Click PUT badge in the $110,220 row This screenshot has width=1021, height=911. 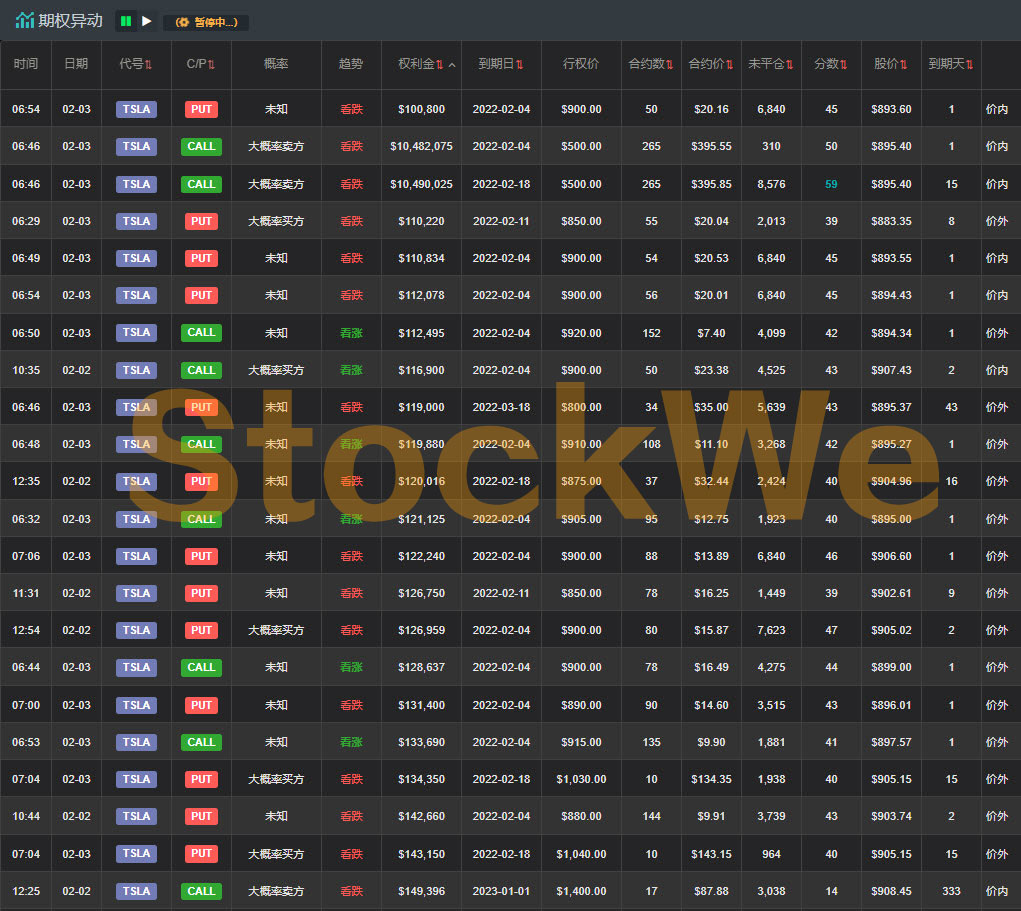point(201,221)
